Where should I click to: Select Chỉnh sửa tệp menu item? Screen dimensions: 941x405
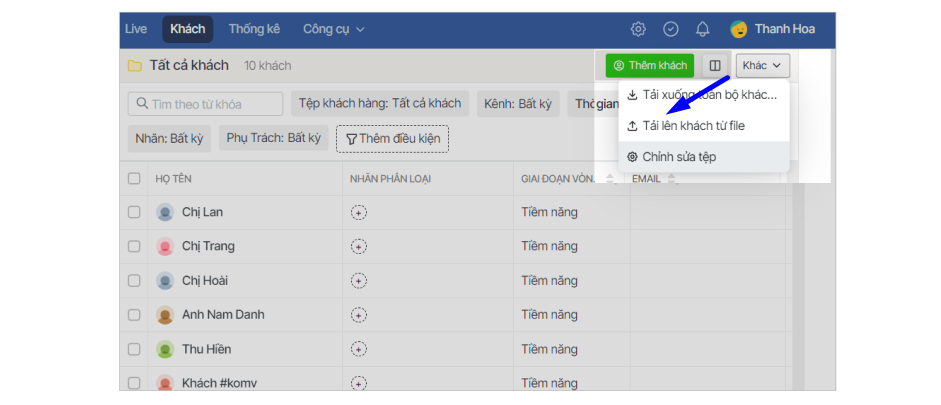(x=679, y=157)
